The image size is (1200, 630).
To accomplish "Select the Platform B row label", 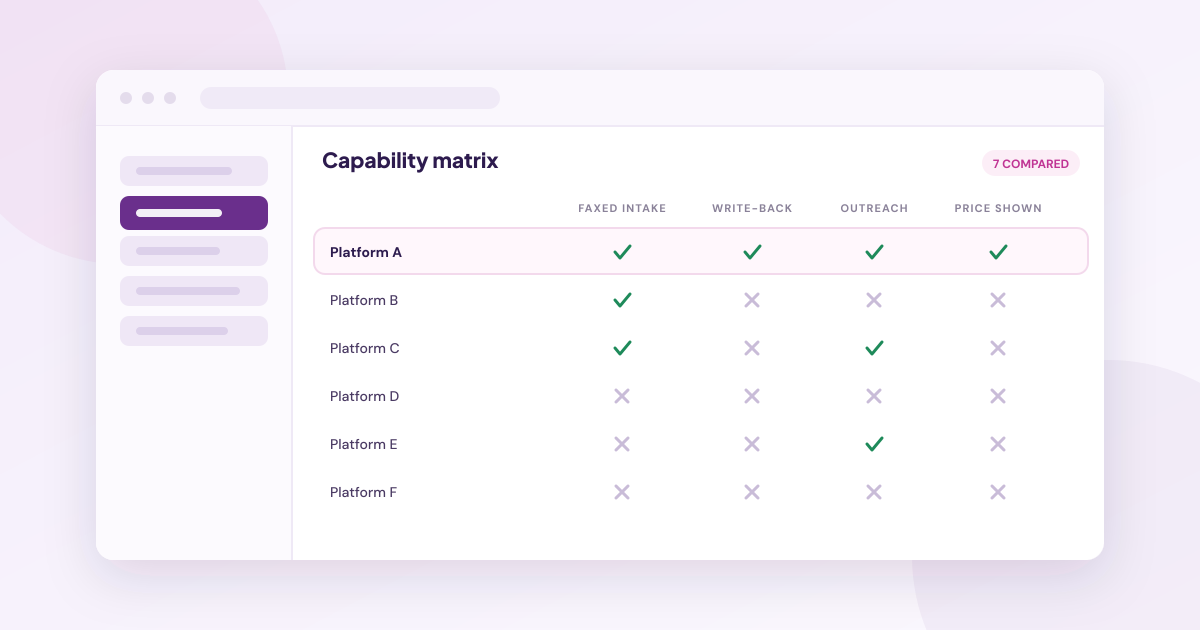I will (364, 300).
